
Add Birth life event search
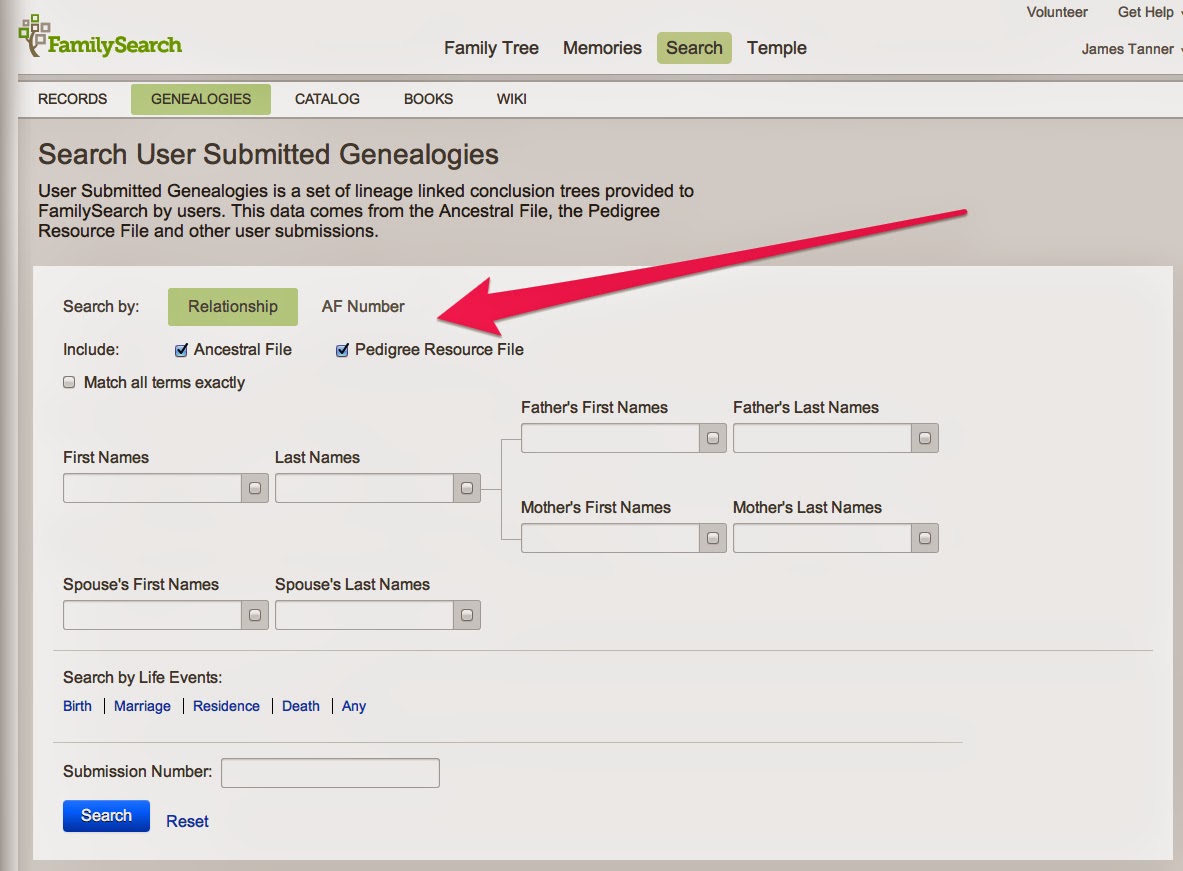click(x=77, y=706)
